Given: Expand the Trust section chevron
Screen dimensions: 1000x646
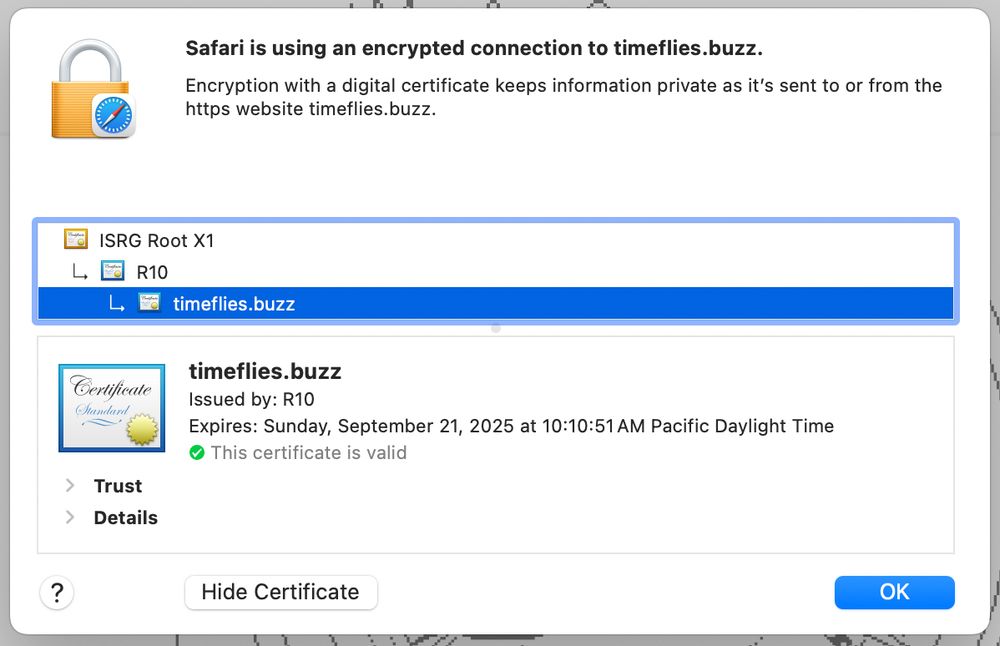Looking at the screenshot, I should 70,485.
